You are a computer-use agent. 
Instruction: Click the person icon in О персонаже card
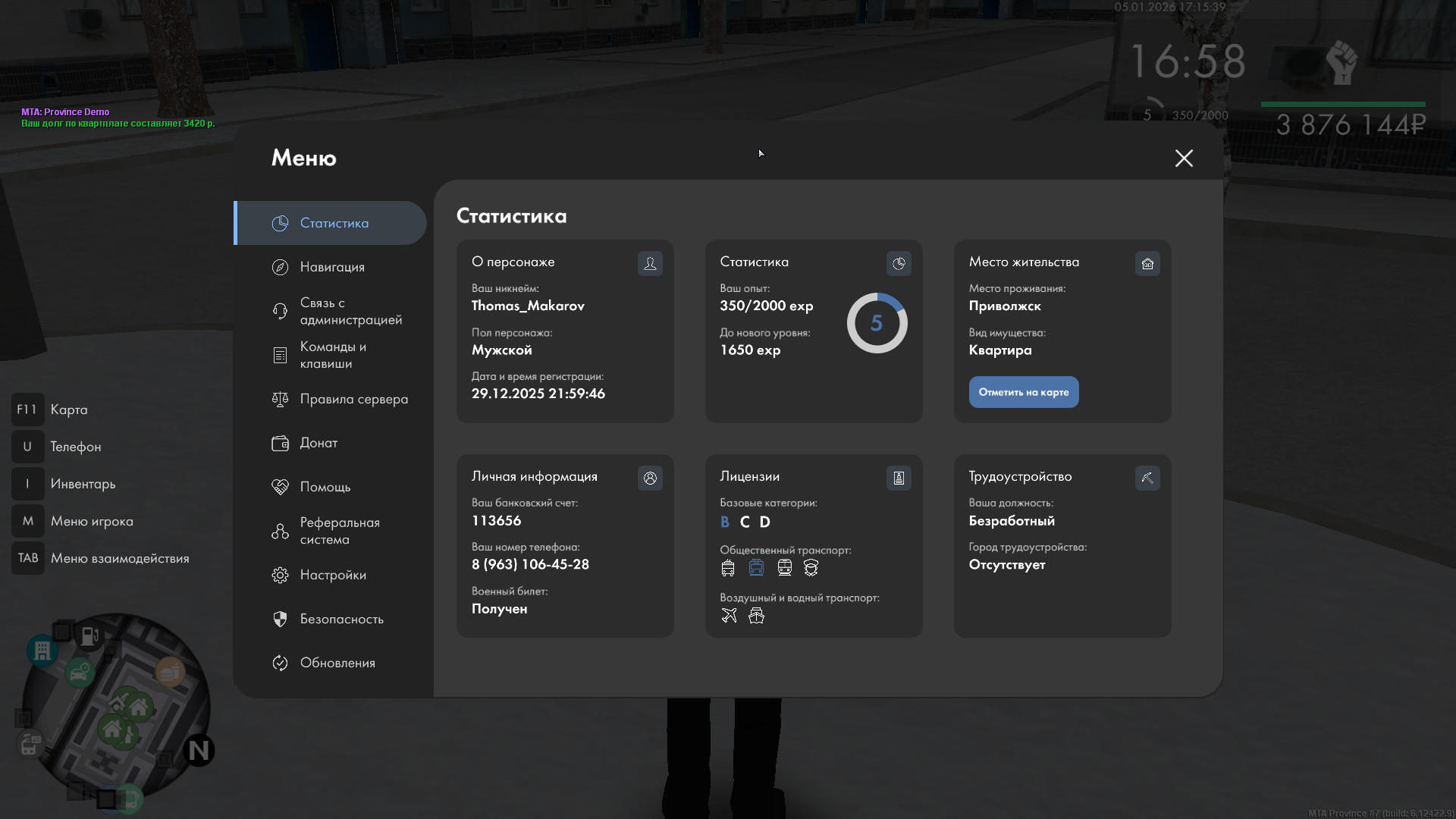tap(650, 263)
